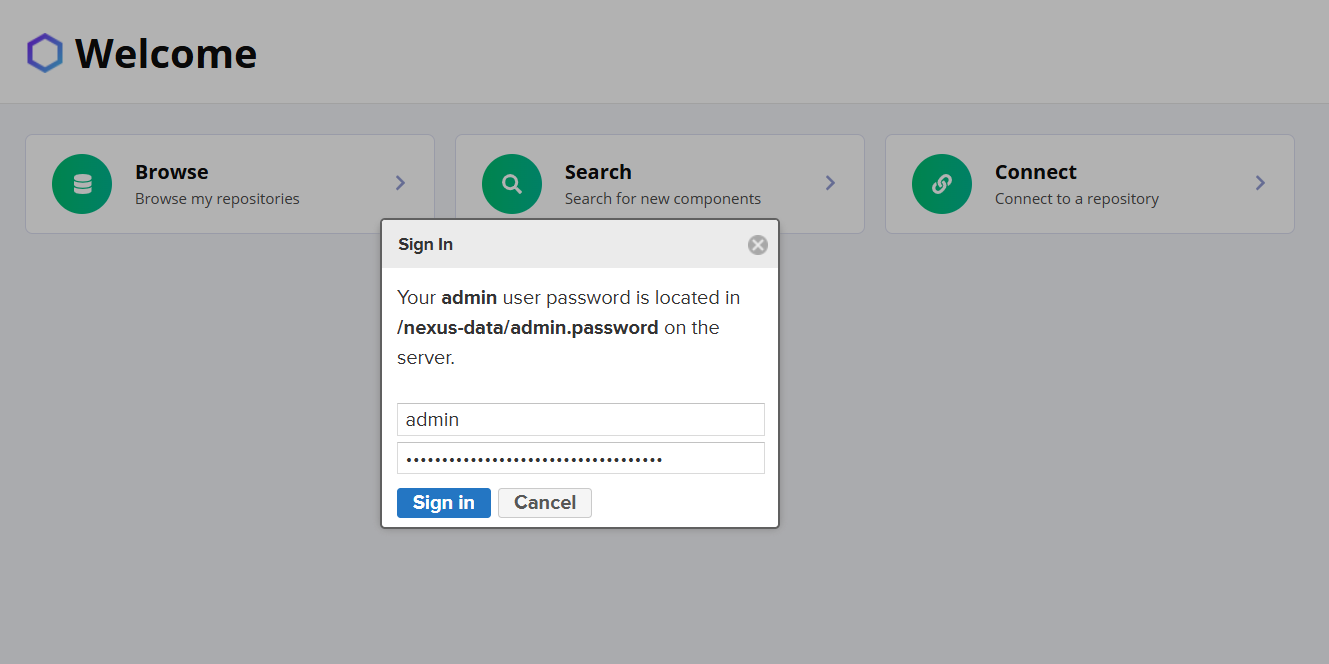1329x664 pixels.
Task: Select 'Search for new components' description text
Action: (663, 199)
